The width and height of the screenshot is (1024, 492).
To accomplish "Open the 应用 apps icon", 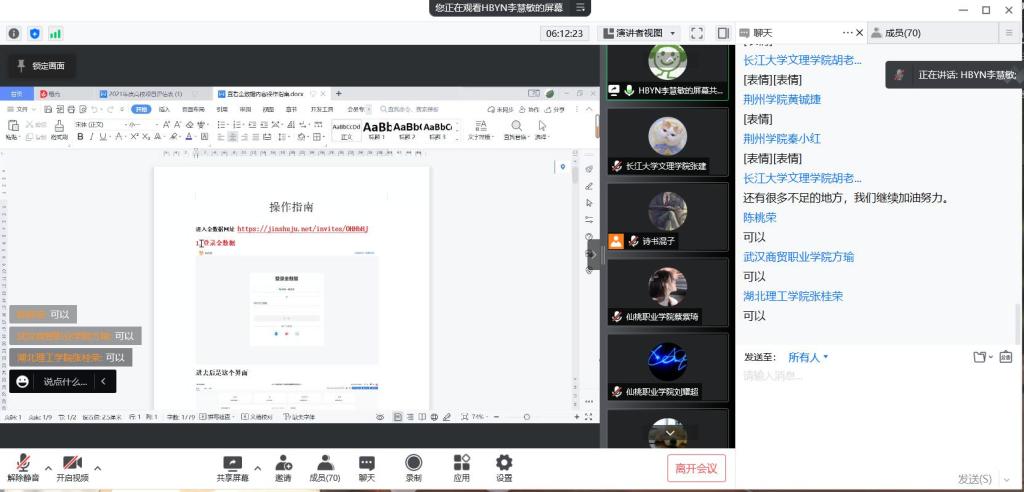I will (x=461, y=466).
